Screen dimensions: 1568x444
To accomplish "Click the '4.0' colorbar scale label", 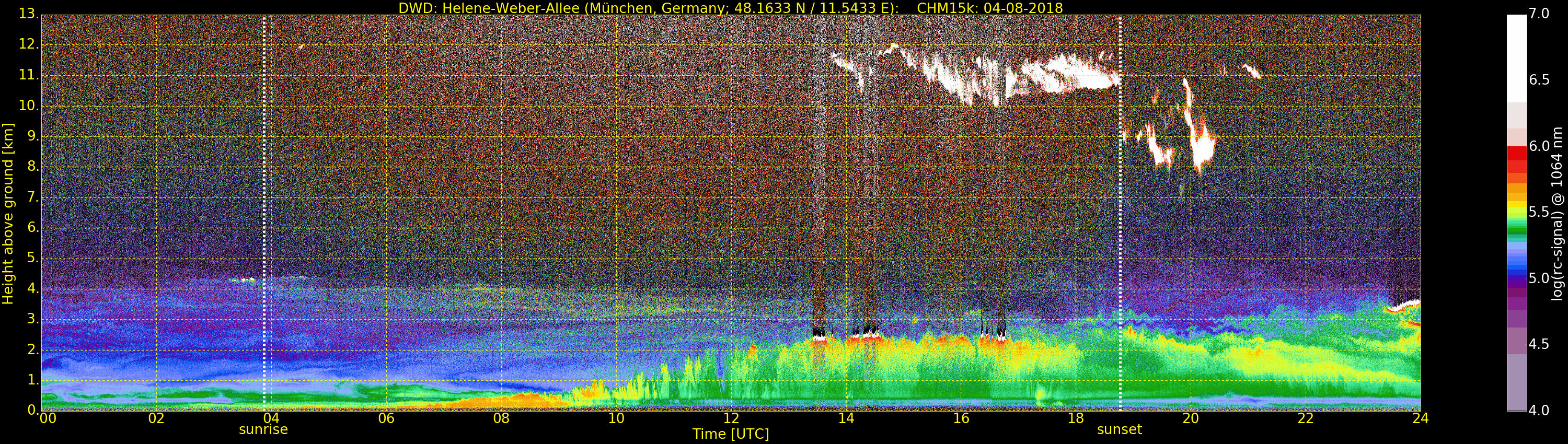I will (1539, 411).
